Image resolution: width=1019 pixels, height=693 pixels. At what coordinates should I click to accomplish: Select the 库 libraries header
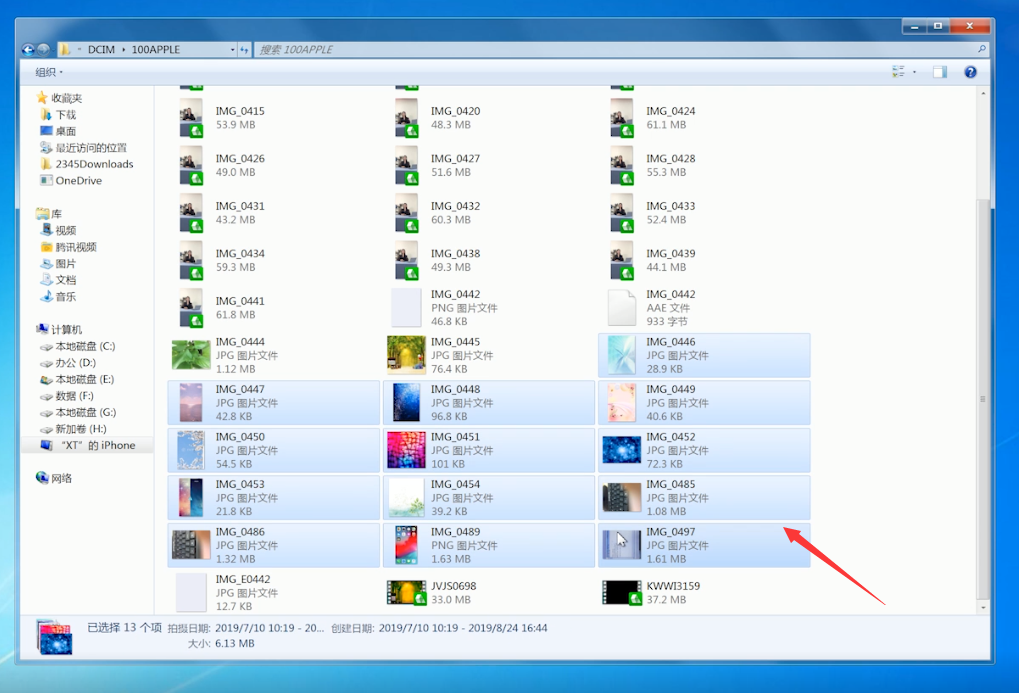click(49, 213)
